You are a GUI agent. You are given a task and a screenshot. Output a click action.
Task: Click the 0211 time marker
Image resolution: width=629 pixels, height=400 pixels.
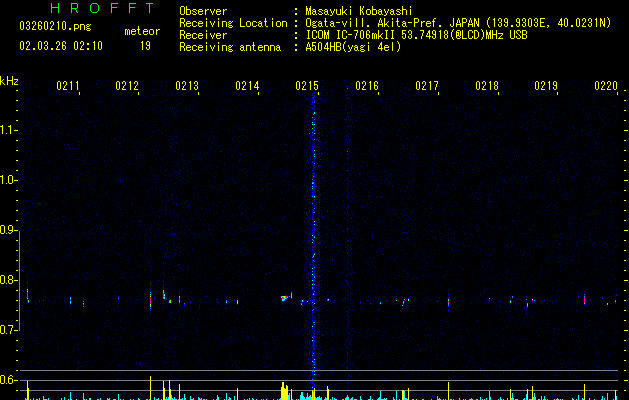point(67,86)
